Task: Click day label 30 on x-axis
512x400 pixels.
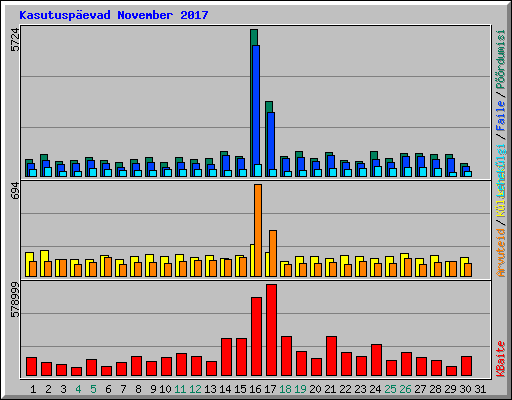Action: click(x=465, y=389)
